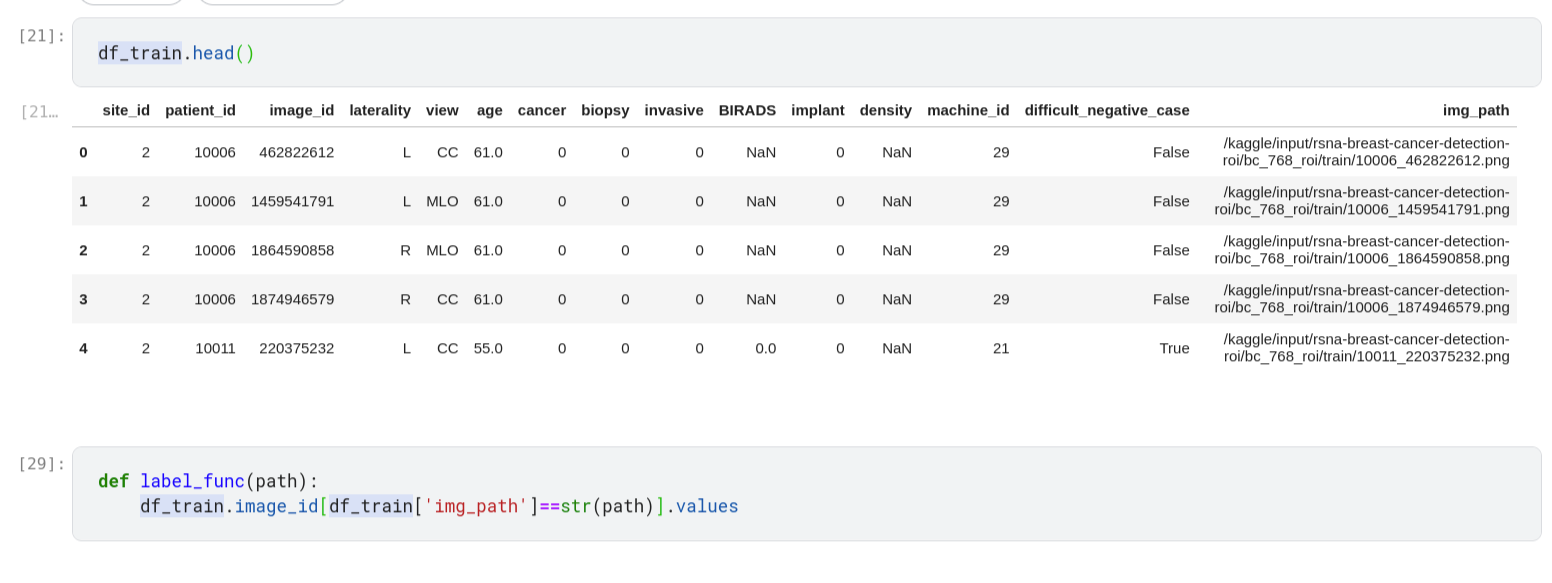Select the [21] input cell prompt
1552x583 pixels.
[x=41, y=36]
